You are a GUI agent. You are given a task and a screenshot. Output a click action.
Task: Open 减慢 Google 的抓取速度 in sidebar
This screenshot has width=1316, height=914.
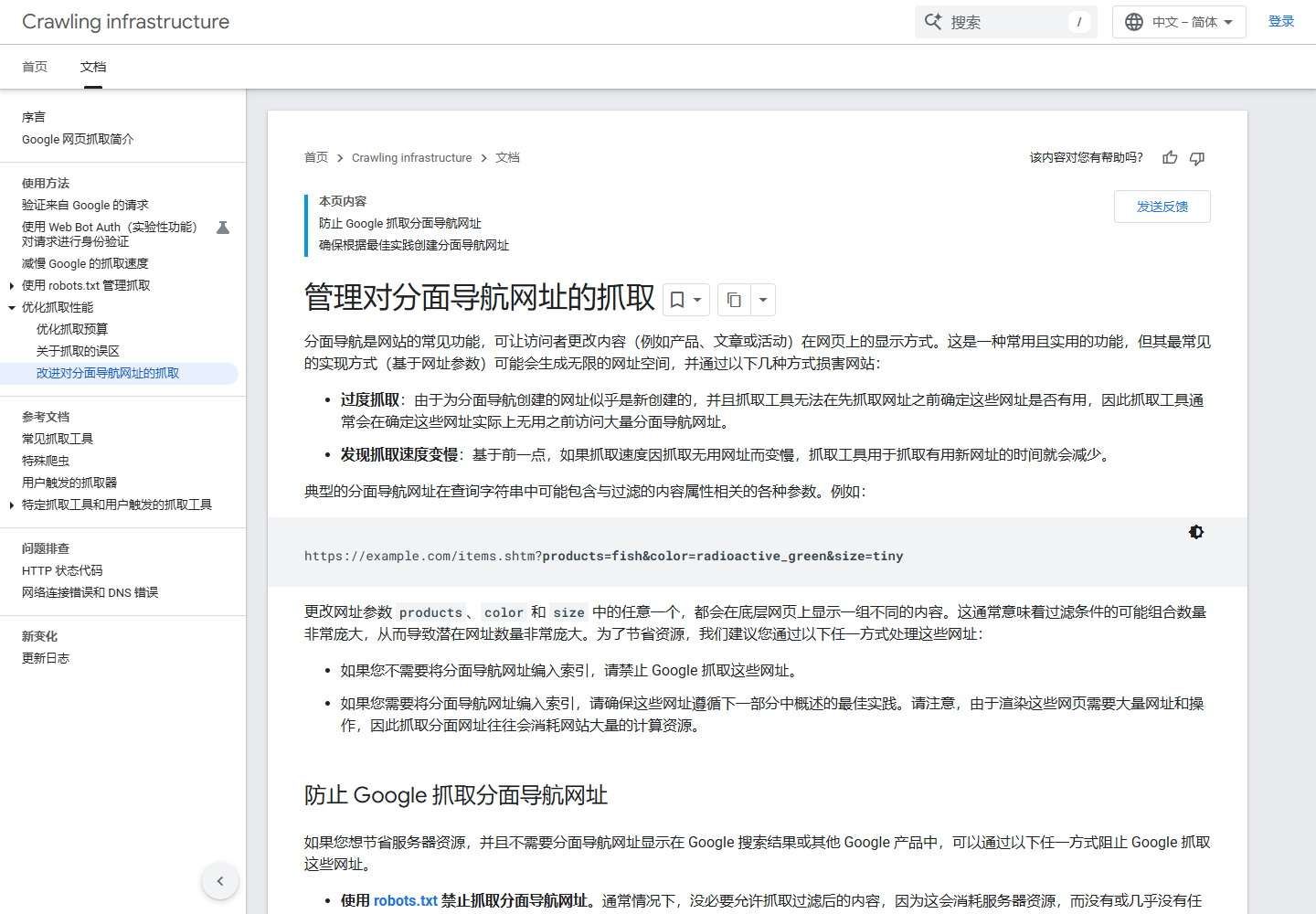[x=85, y=264]
